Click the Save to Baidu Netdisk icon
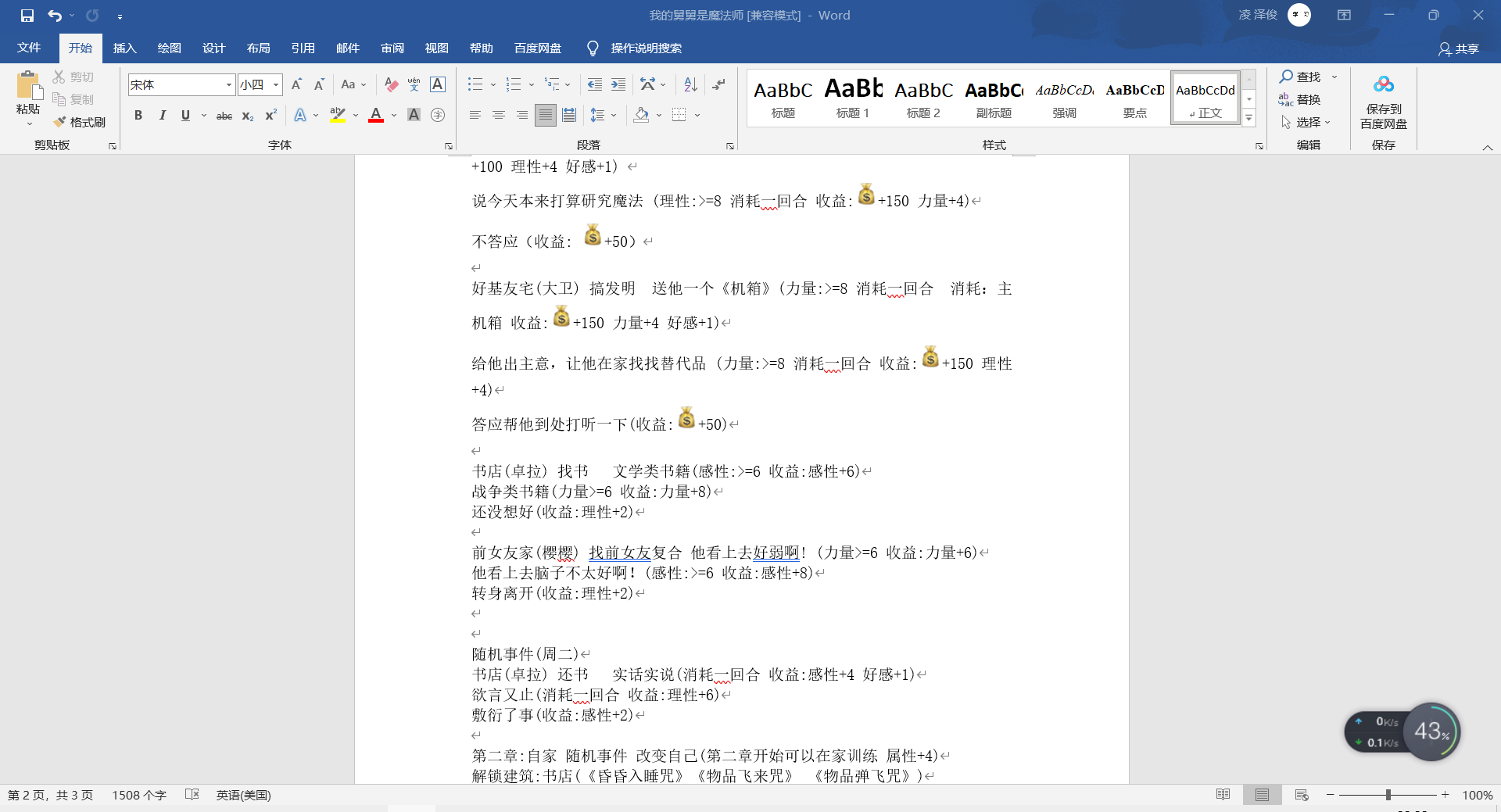Screen dimensions: 1501x812 tap(1383, 102)
